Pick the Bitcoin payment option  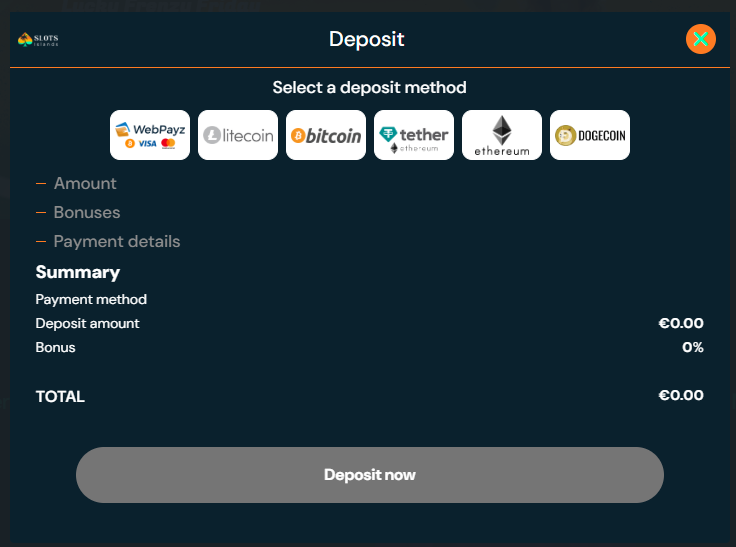pos(326,135)
